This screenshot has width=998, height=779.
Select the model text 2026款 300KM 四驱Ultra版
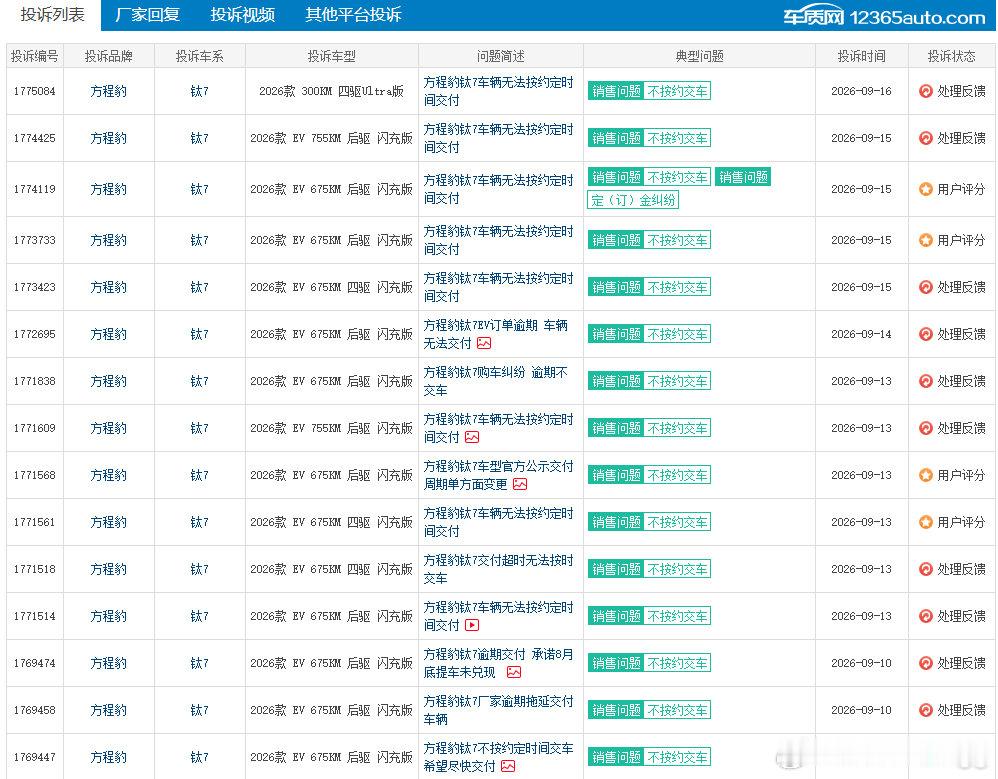click(x=331, y=92)
